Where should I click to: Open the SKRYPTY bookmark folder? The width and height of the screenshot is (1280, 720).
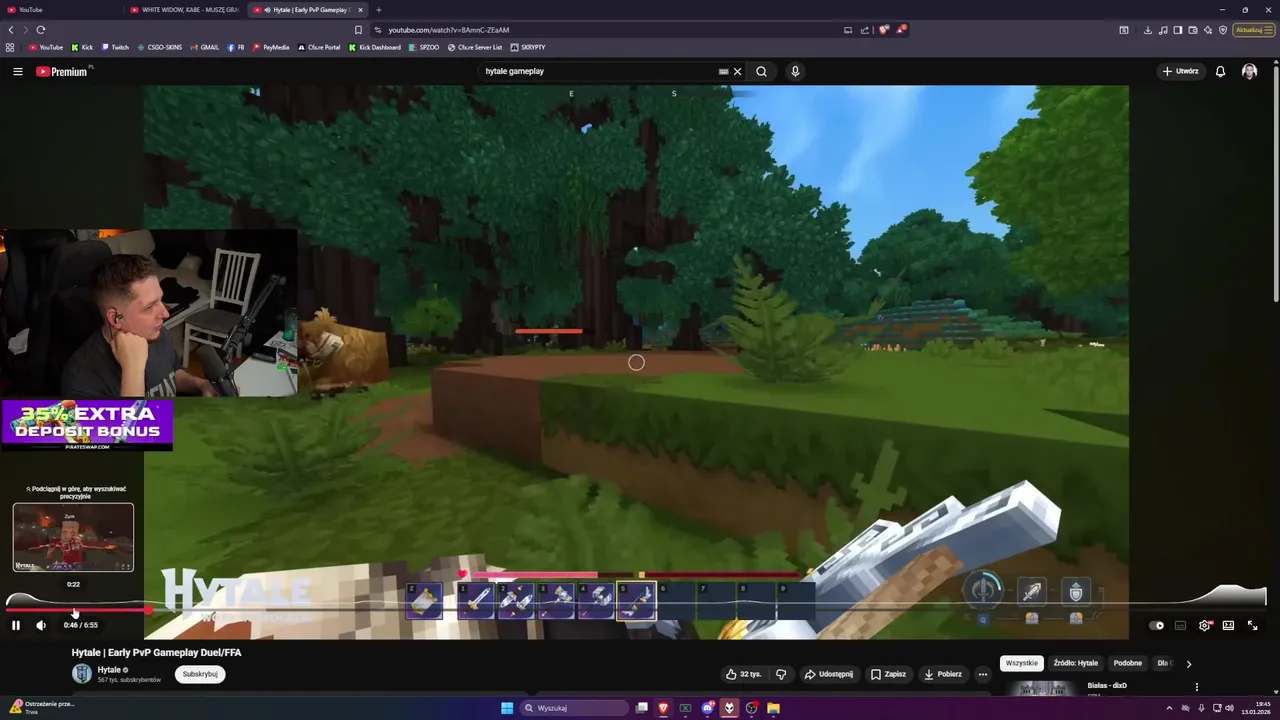[x=528, y=47]
